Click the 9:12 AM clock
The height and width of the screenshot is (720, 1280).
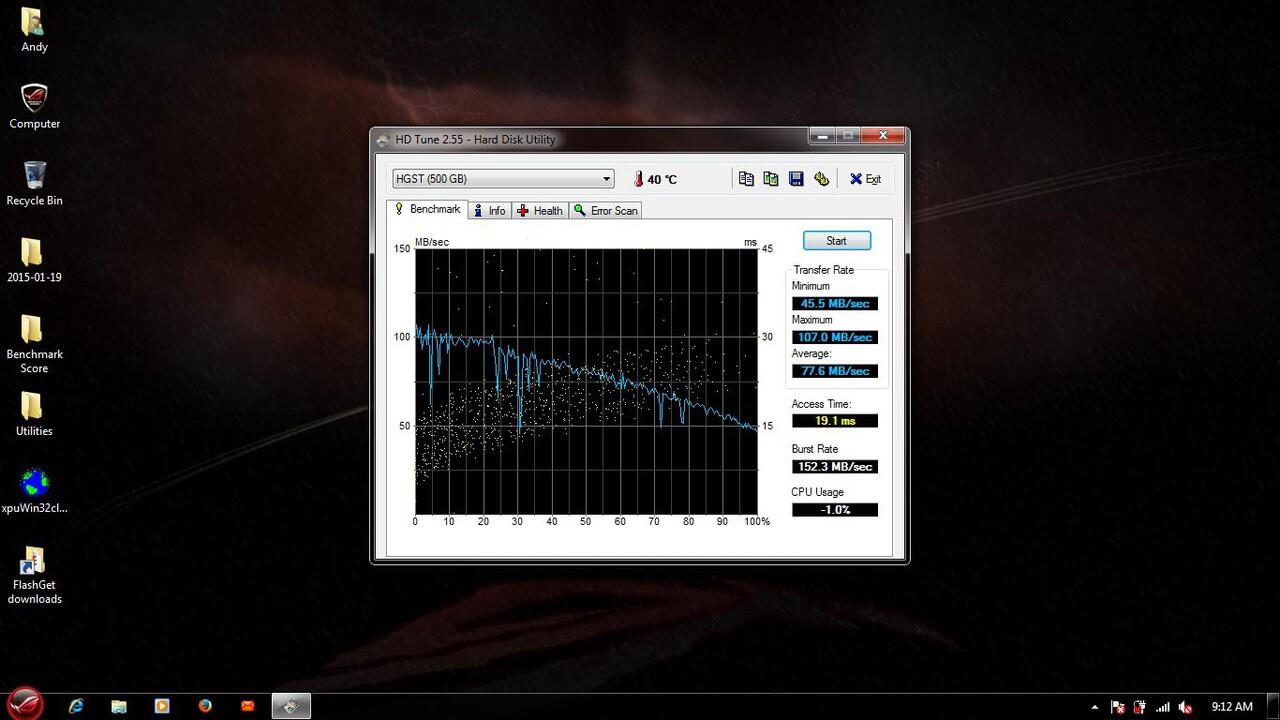pos(1231,707)
